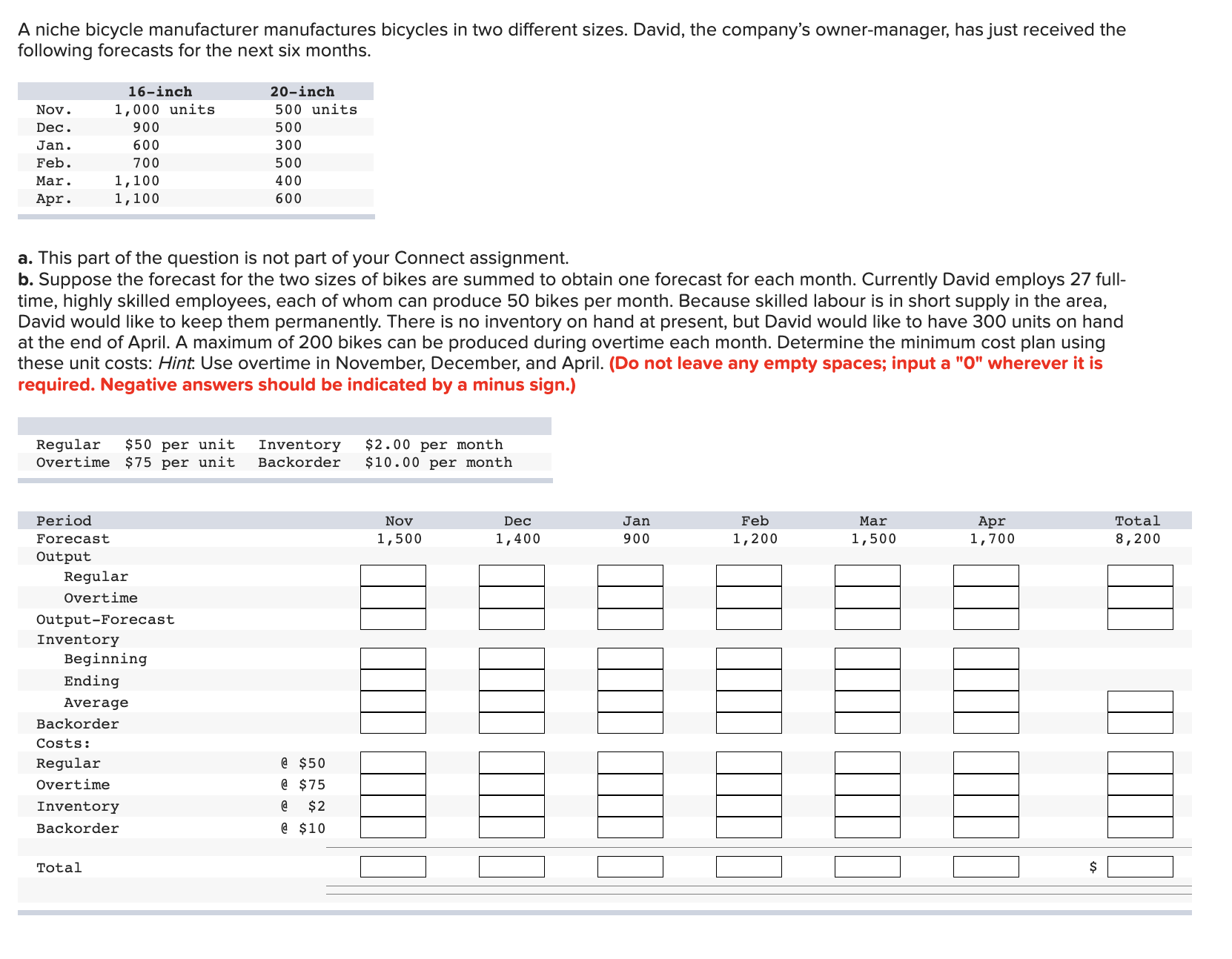Select the Regular output Total field
Viewport: 1232px width, 959px height.
[1140, 576]
